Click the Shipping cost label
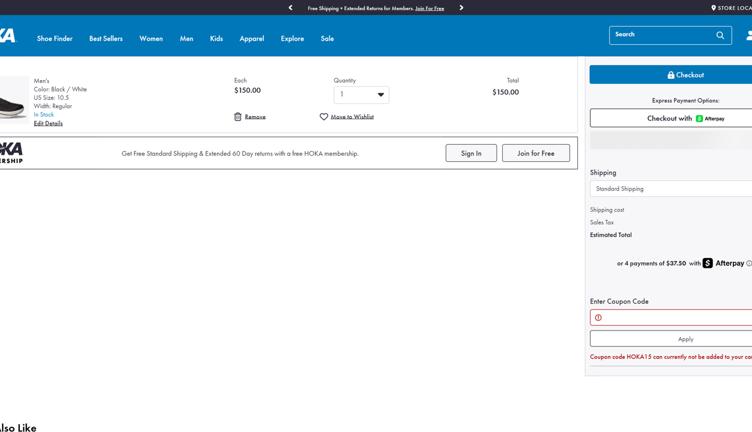Image resolution: width=752 pixels, height=432 pixels. tap(607, 210)
